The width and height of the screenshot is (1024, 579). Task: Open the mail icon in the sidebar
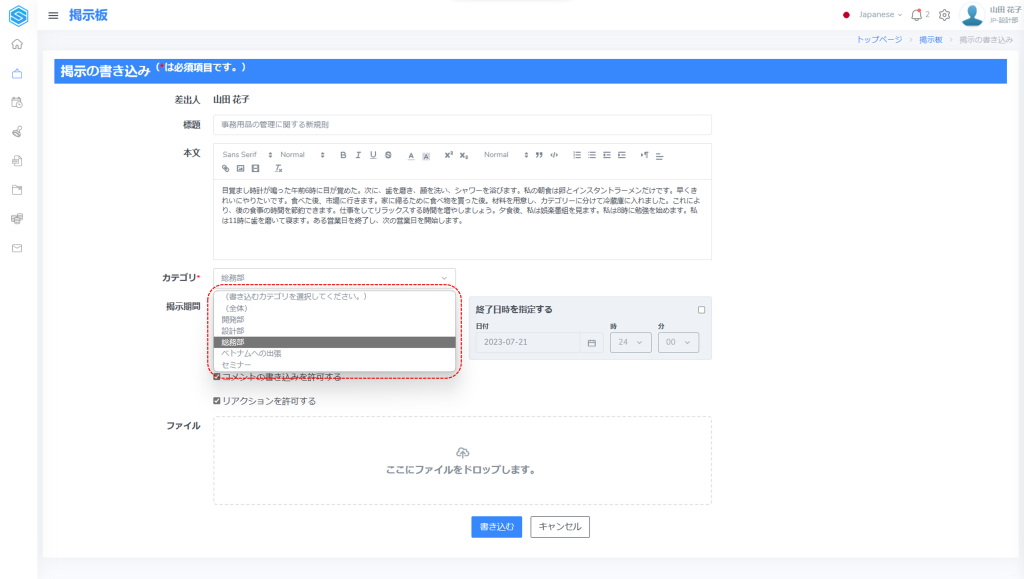point(17,247)
